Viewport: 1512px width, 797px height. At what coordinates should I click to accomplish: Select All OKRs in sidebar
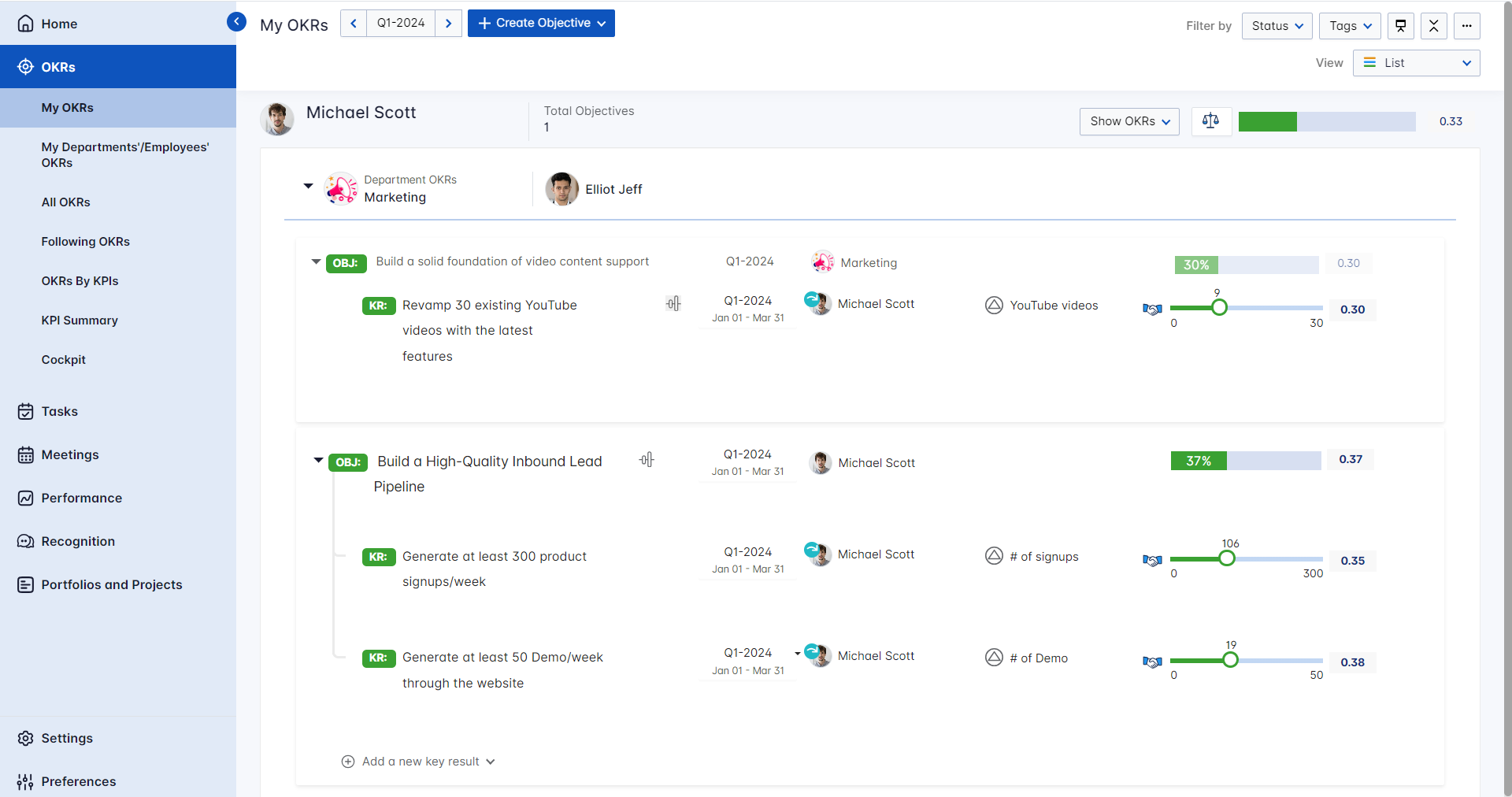118,202
